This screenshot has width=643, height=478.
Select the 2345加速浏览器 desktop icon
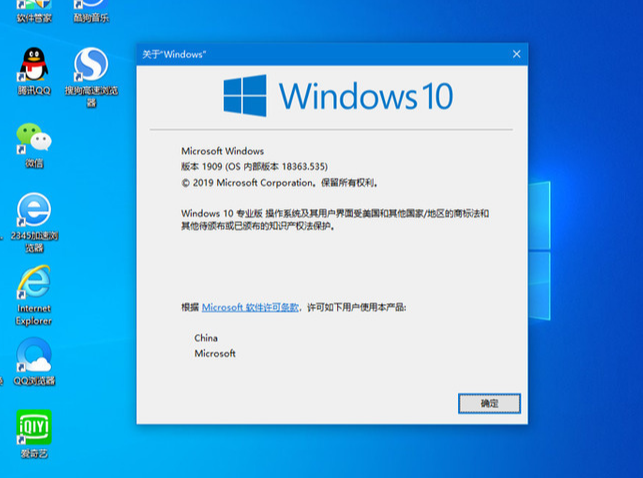tap(34, 223)
